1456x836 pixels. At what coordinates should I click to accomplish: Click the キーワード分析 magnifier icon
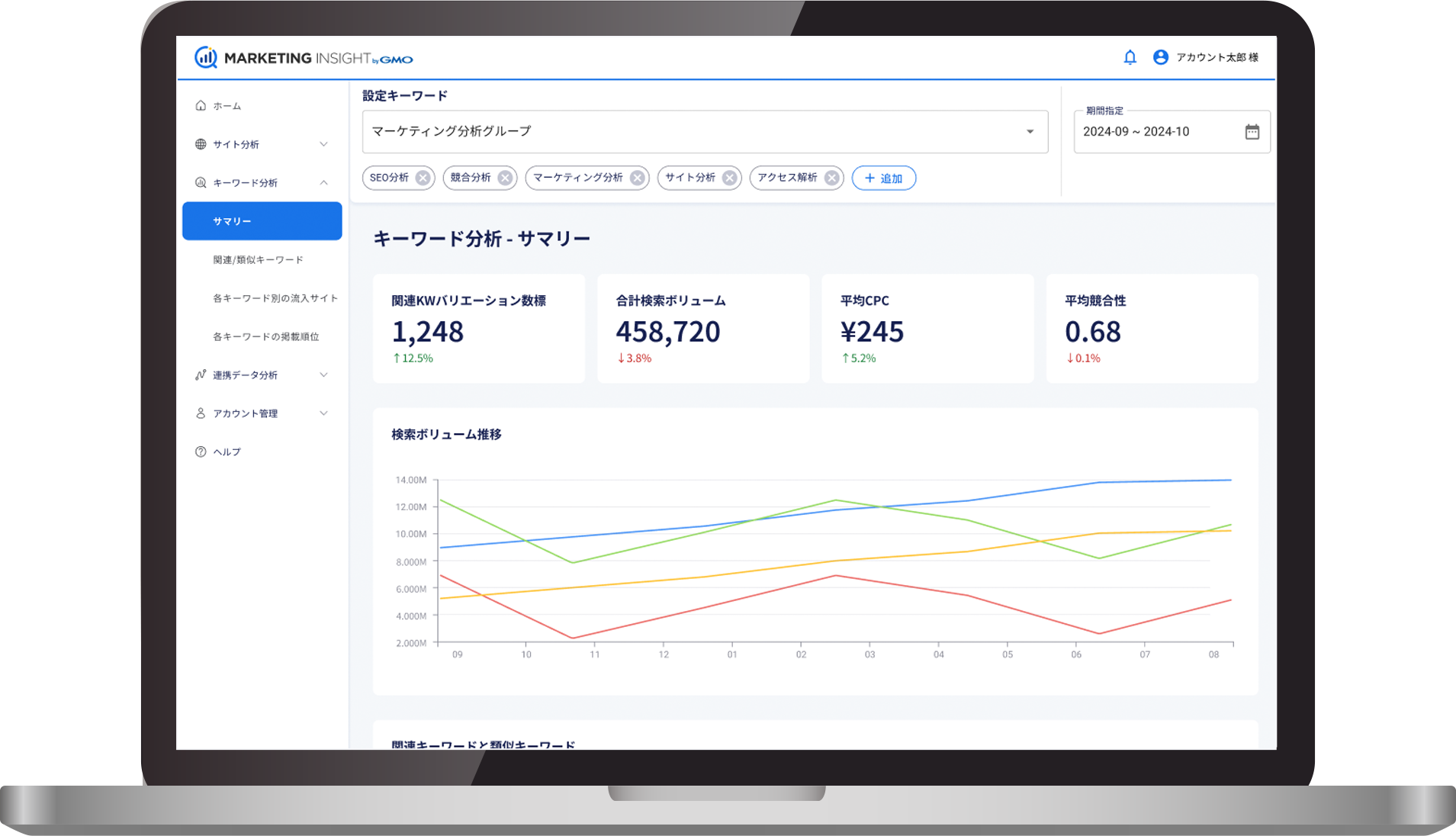coord(201,182)
